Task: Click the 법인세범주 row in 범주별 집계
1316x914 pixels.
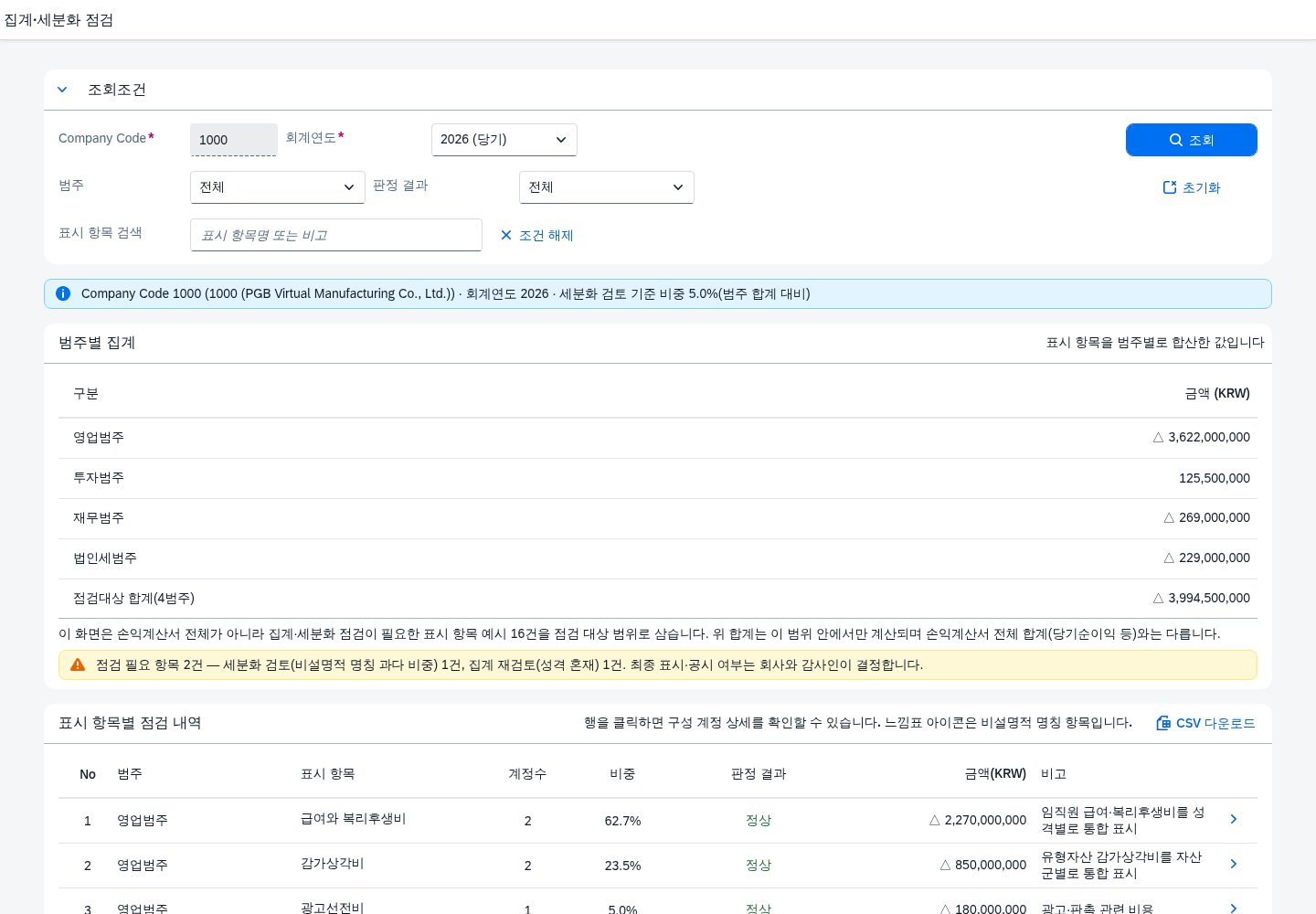Action: pos(658,558)
